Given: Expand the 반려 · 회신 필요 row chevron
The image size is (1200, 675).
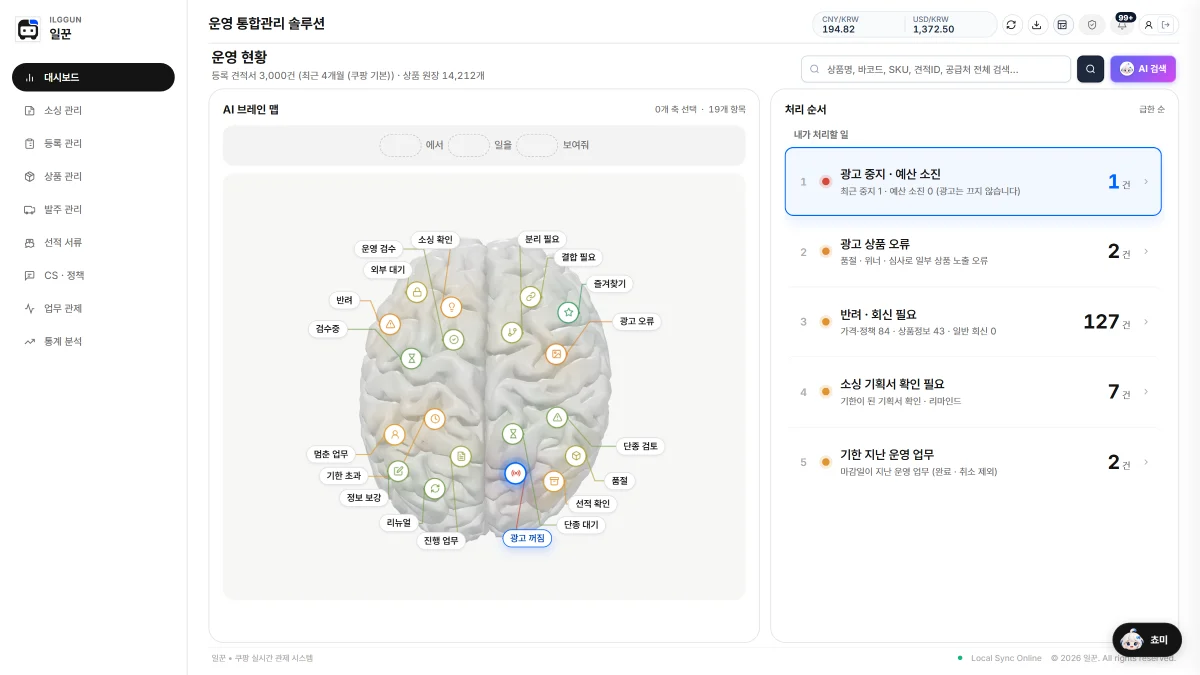Looking at the screenshot, I should [1146, 322].
